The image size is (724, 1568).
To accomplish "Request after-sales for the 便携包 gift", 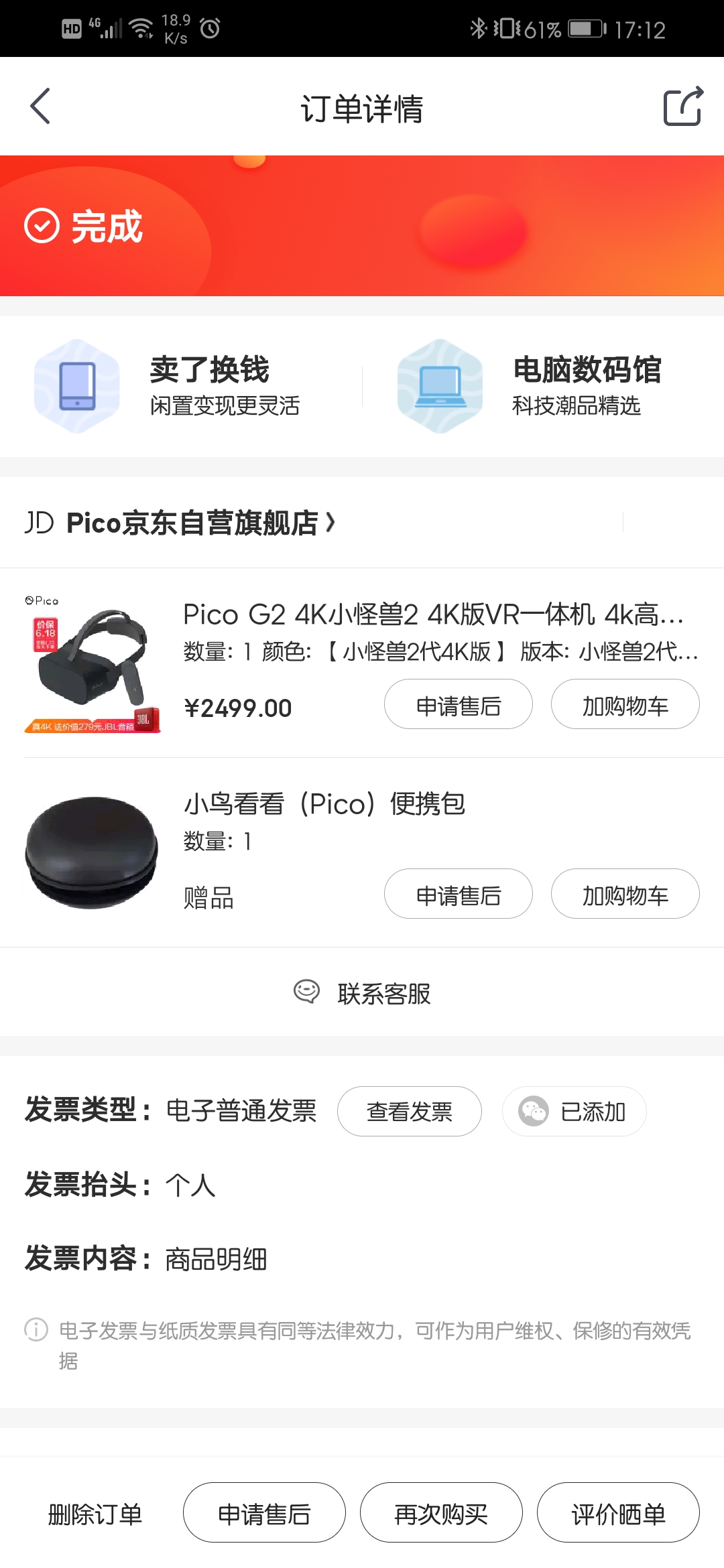I will [x=459, y=894].
